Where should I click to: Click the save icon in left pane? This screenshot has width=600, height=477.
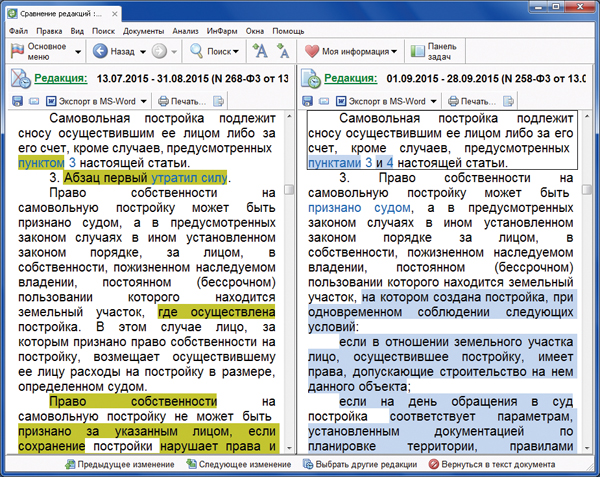[17, 101]
